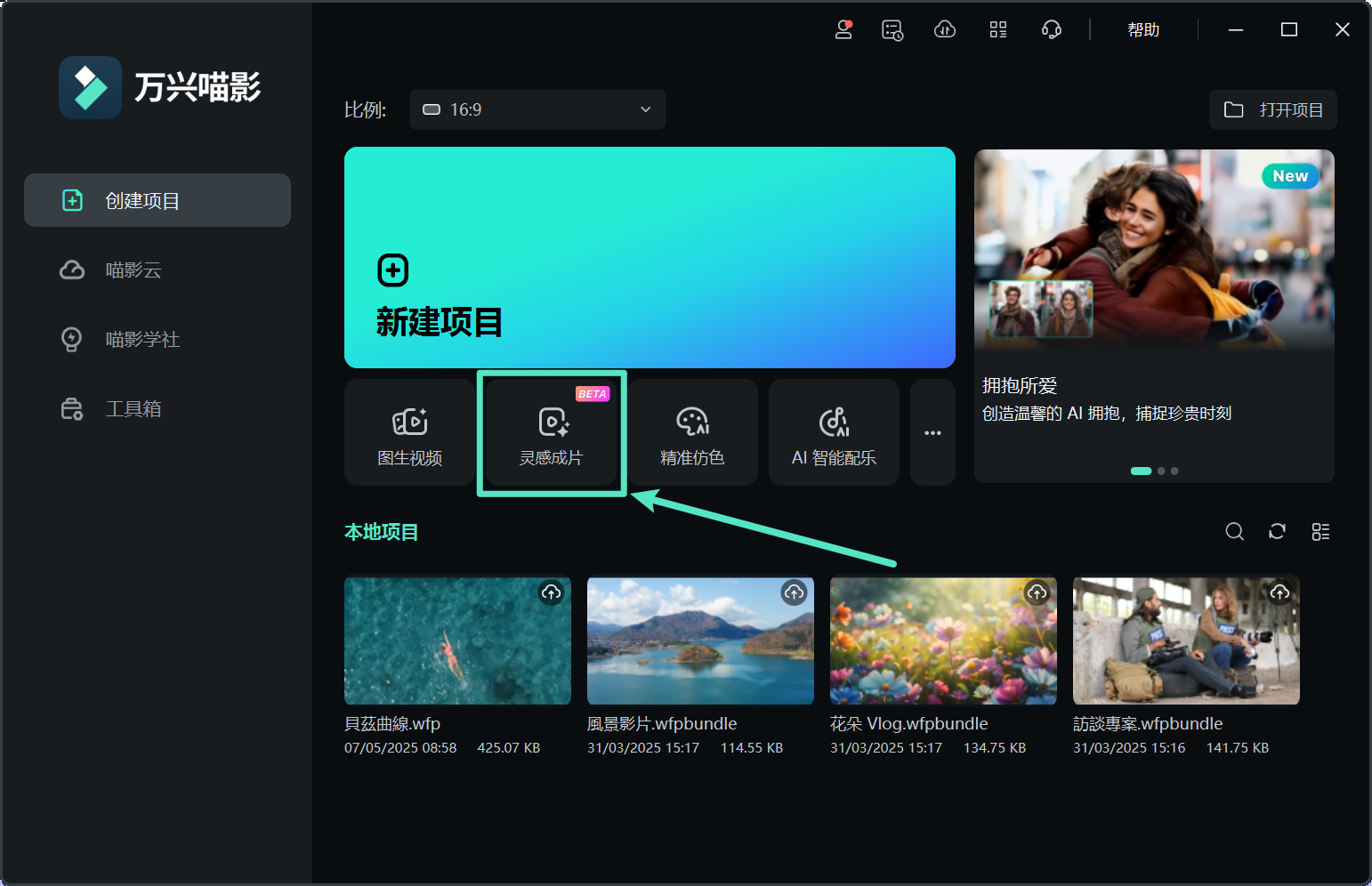Open the 16:9 aspect ratio dropdown
Image resolution: width=1372 pixels, height=886 pixels.
tap(537, 109)
